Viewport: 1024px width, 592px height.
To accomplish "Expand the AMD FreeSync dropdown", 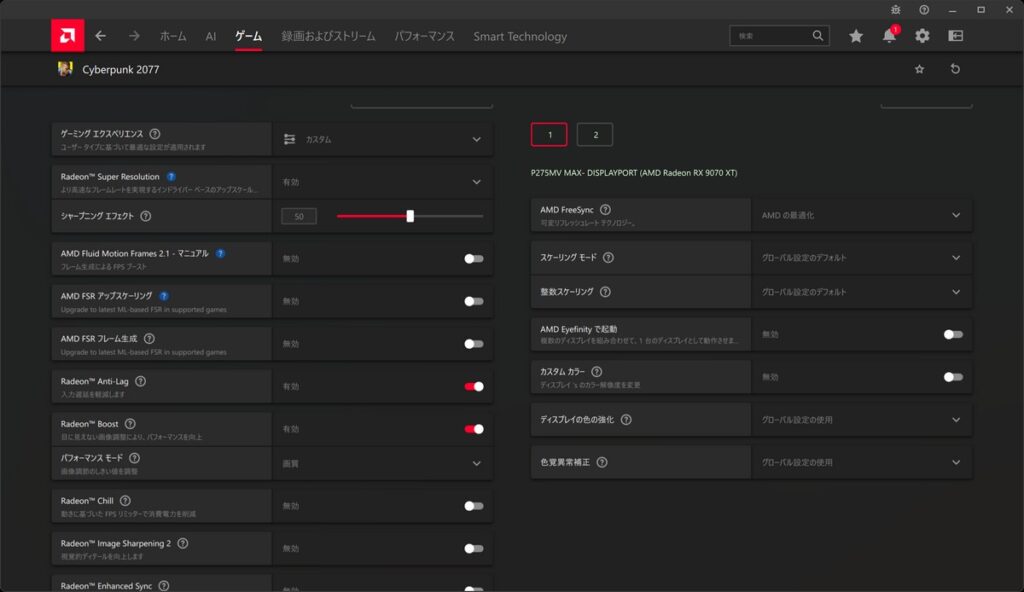I will tap(956, 215).
